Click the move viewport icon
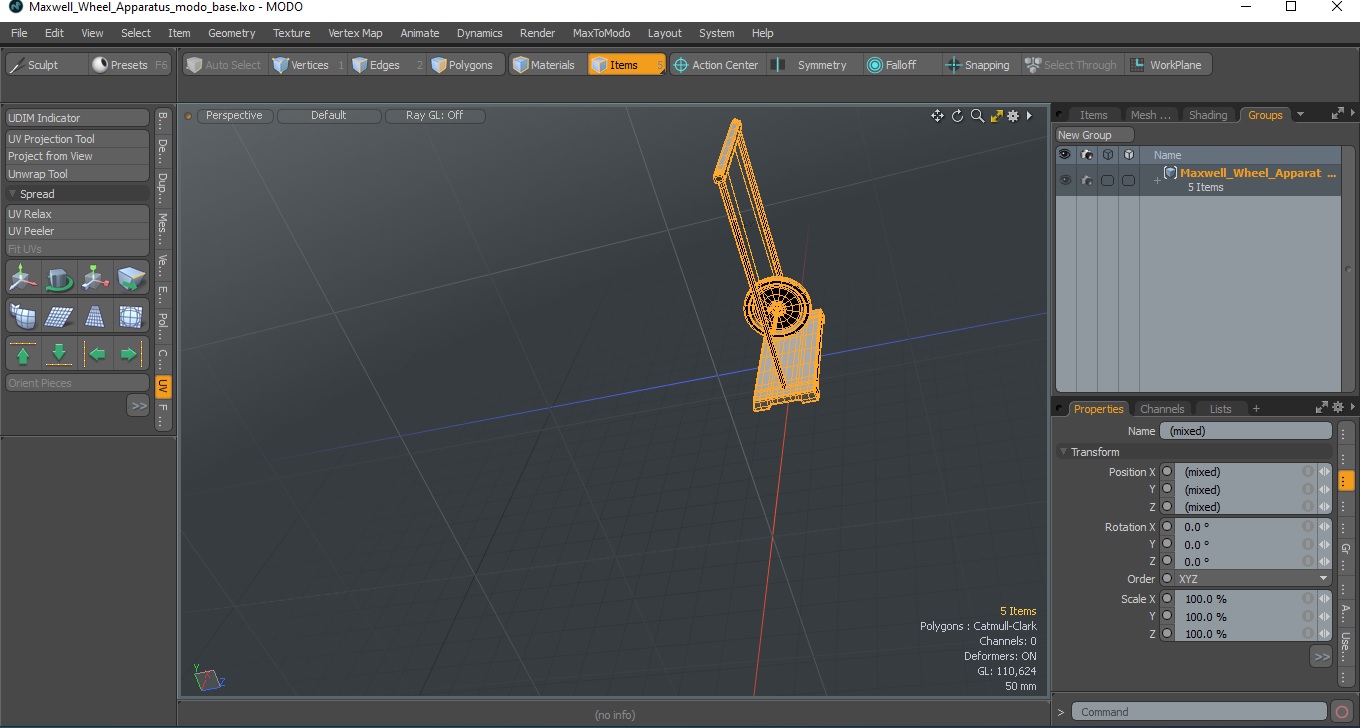 (937, 116)
